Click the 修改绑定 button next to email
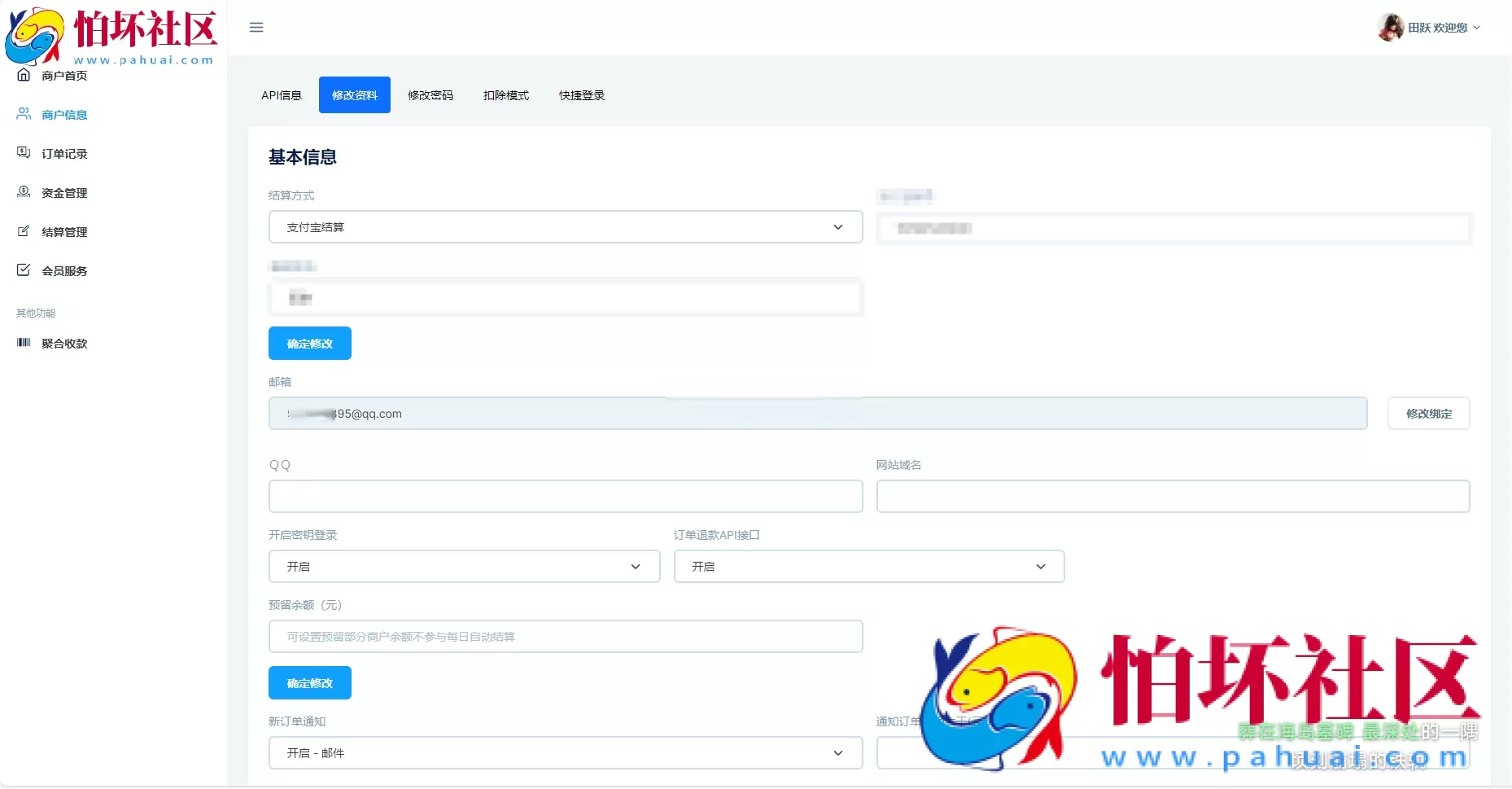This screenshot has height=789, width=1512. 1428,414
